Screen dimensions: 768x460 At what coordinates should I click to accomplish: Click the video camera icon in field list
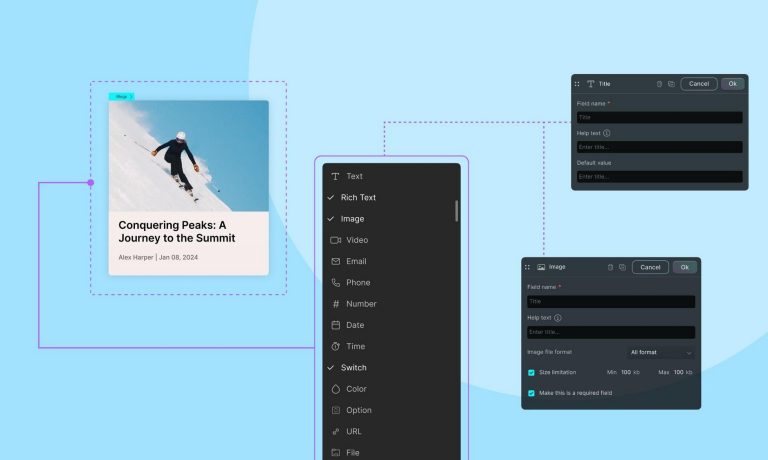click(x=335, y=240)
